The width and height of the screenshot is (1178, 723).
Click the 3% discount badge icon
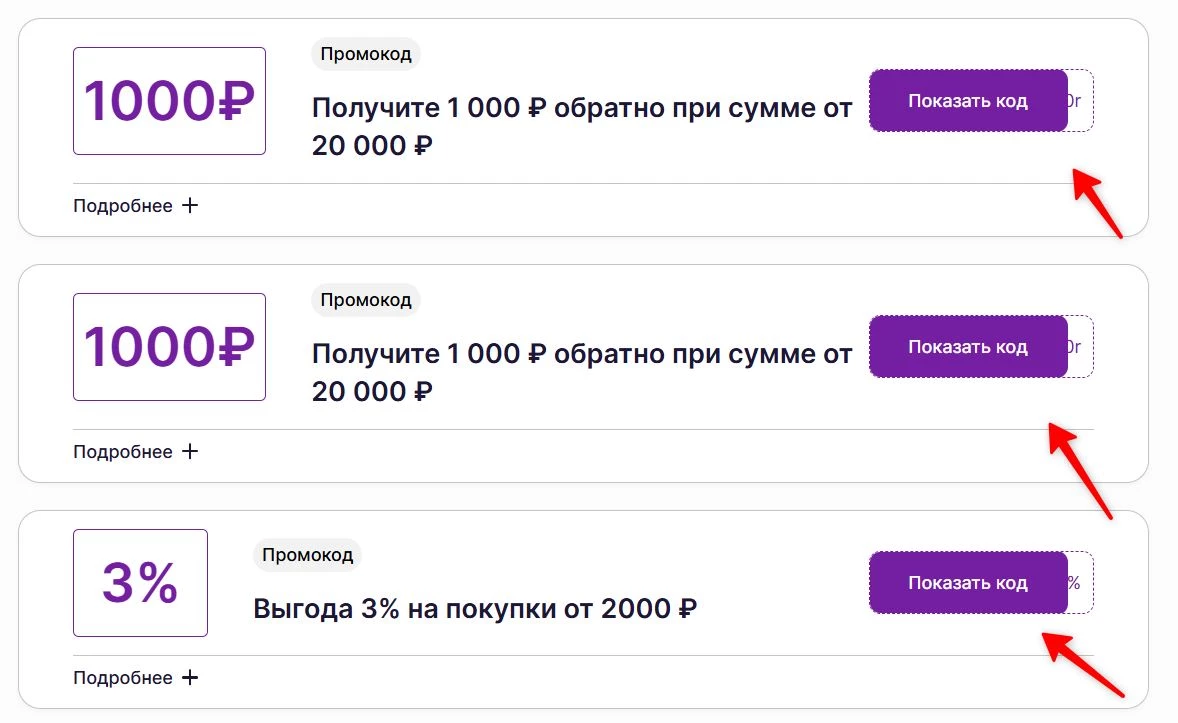tap(139, 582)
